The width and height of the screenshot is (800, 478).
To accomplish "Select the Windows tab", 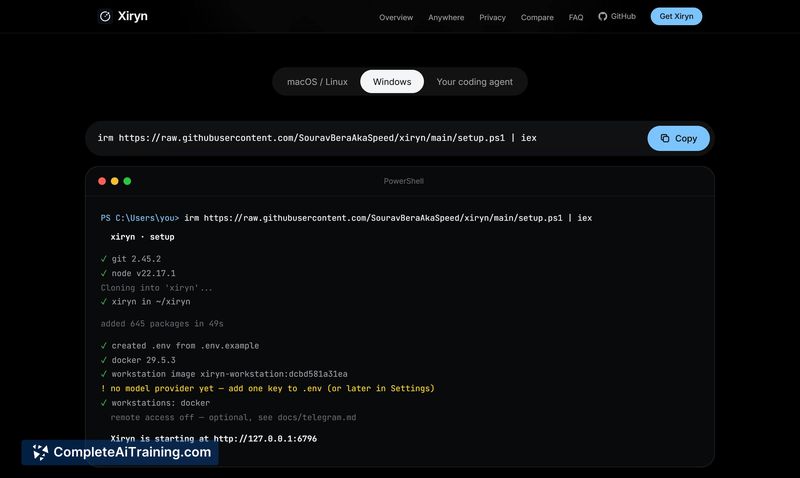I will [392, 82].
